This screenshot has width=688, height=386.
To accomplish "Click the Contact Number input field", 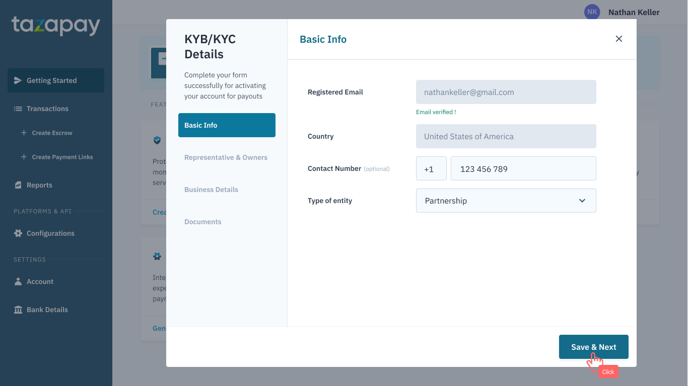I will point(523,168).
